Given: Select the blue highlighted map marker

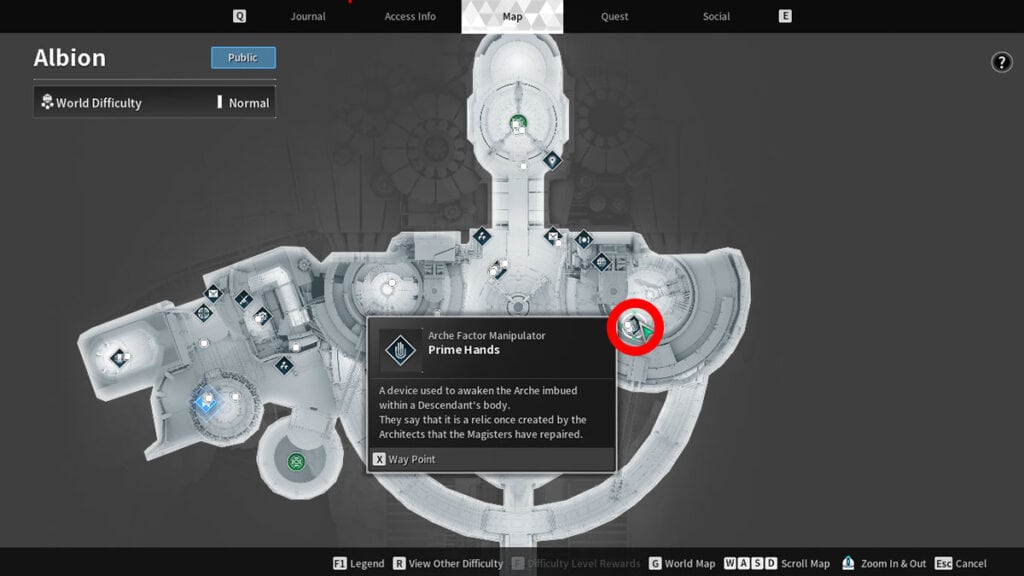Looking at the screenshot, I should click(x=207, y=400).
